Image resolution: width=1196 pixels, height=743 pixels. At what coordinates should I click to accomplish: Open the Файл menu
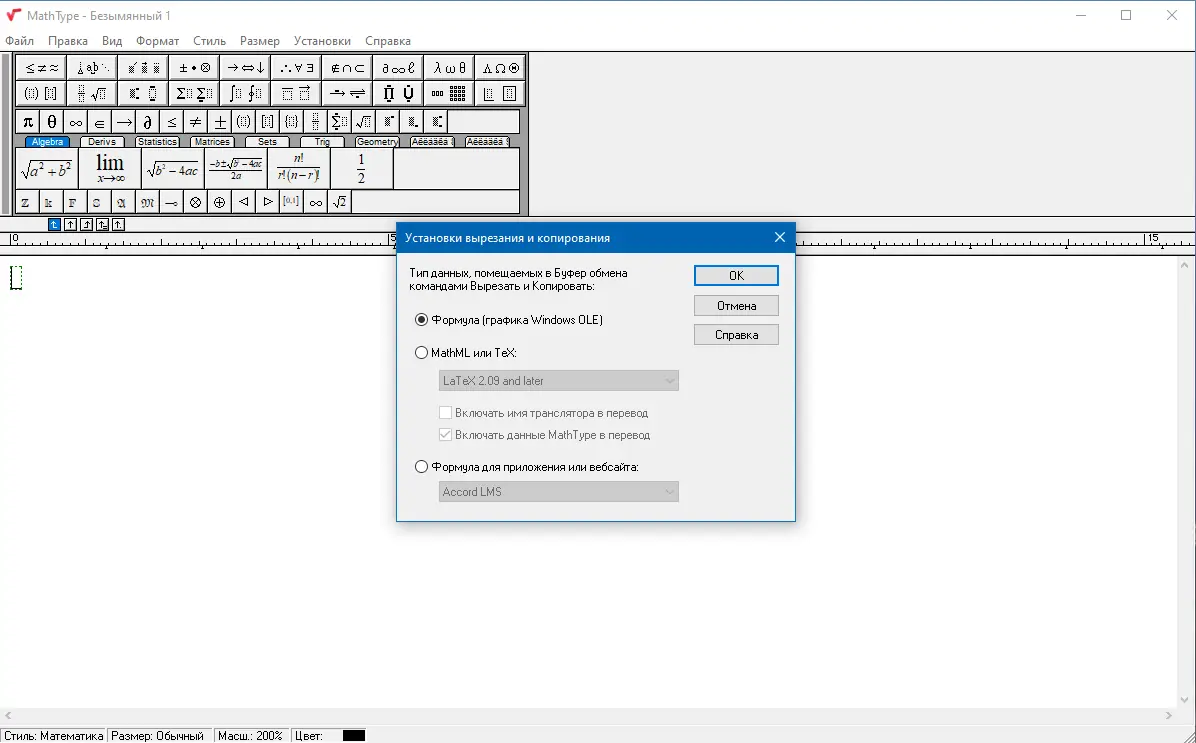coord(20,41)
